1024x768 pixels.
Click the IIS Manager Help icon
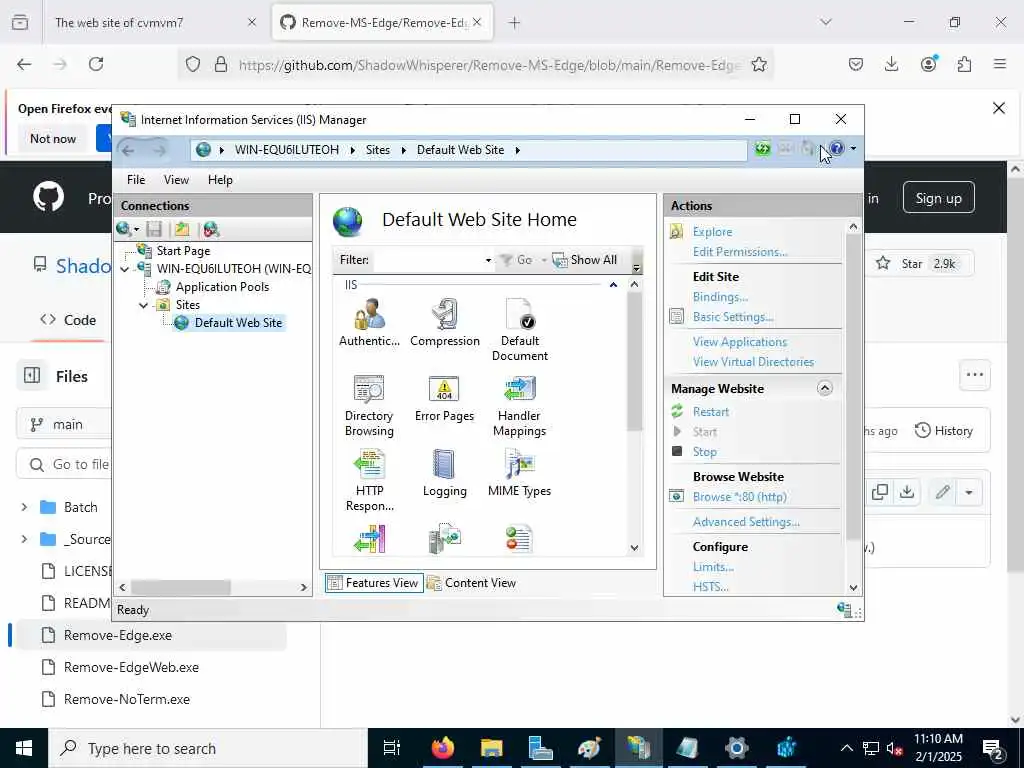click(837, 149)
